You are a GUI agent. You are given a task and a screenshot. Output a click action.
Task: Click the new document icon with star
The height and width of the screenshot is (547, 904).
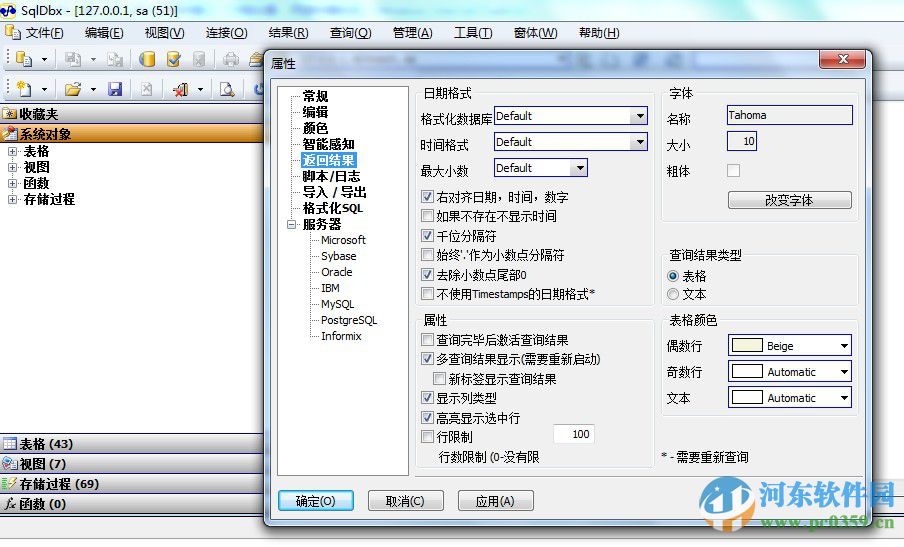click(24, 89)
